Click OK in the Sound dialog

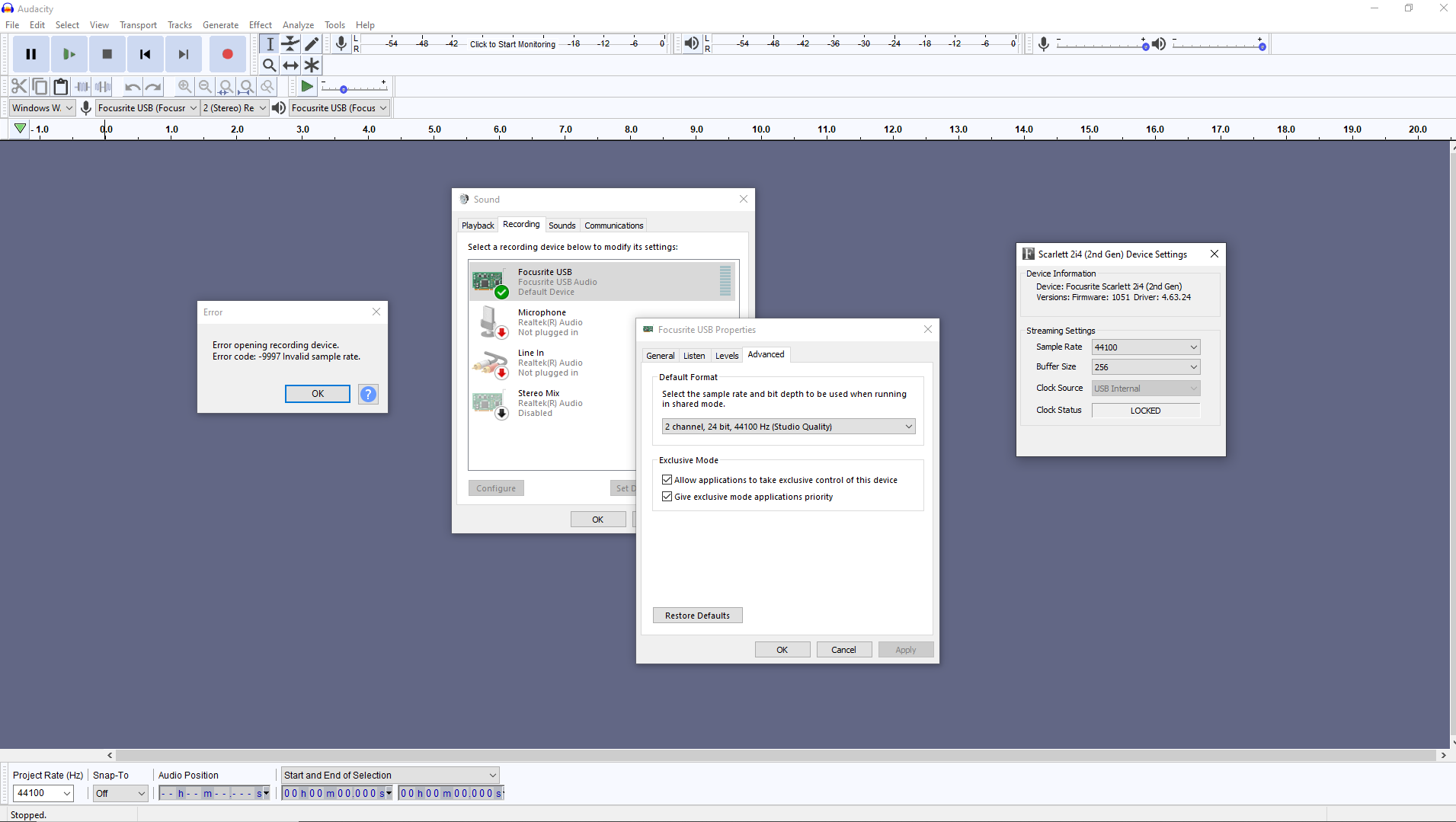pos(598,520)
